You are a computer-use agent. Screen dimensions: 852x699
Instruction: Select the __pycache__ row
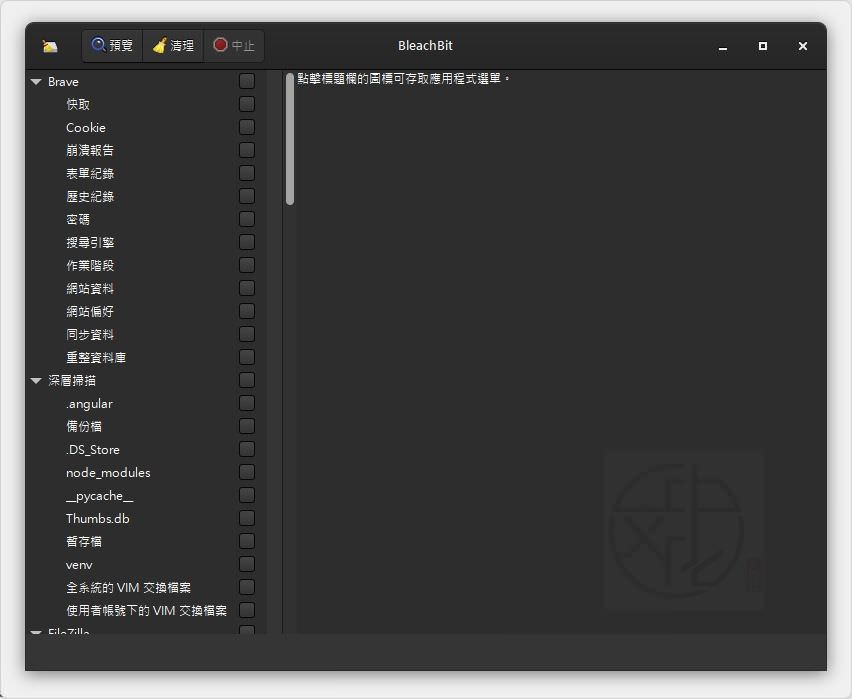pyautogui.click(x=99, y=496)
